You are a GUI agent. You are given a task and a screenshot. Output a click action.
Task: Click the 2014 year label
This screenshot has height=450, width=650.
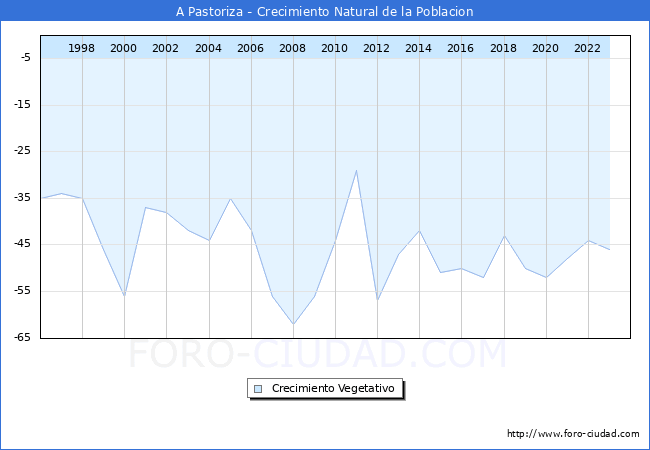point(418,48)
